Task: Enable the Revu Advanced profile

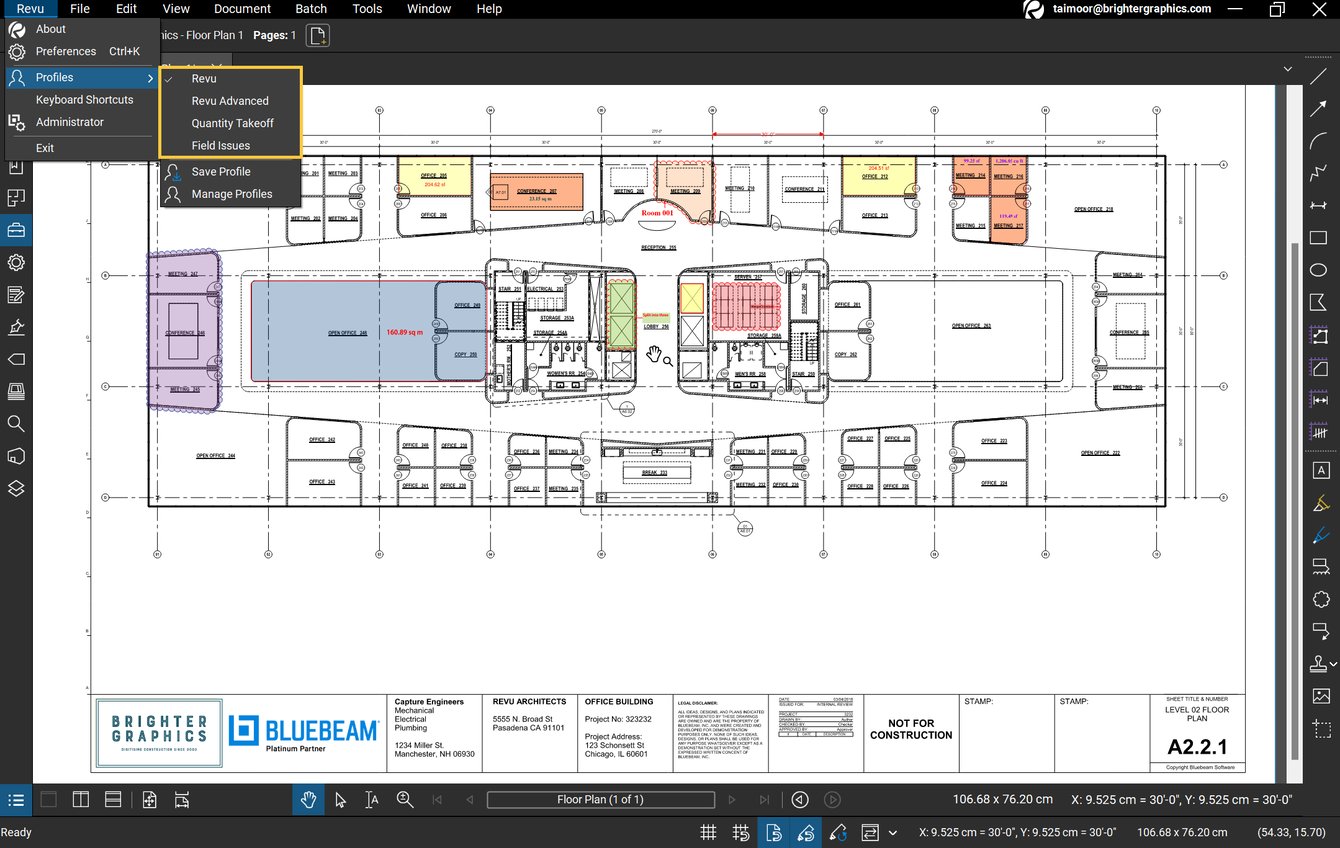Action: pos(230,100)
